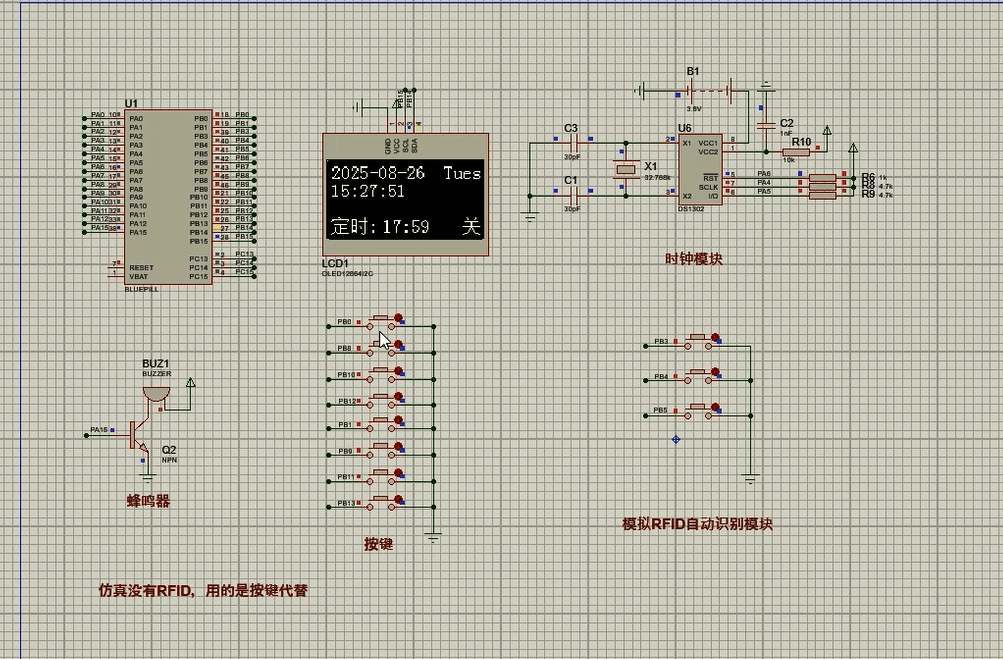
Task: Click the 时钟模块 text label
Action: [694, 259]
